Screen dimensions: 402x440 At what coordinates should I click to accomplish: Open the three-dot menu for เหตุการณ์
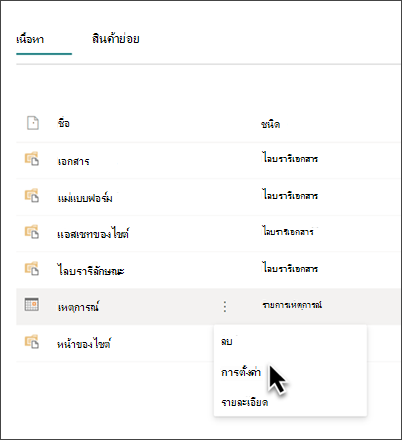coord(225,306)
